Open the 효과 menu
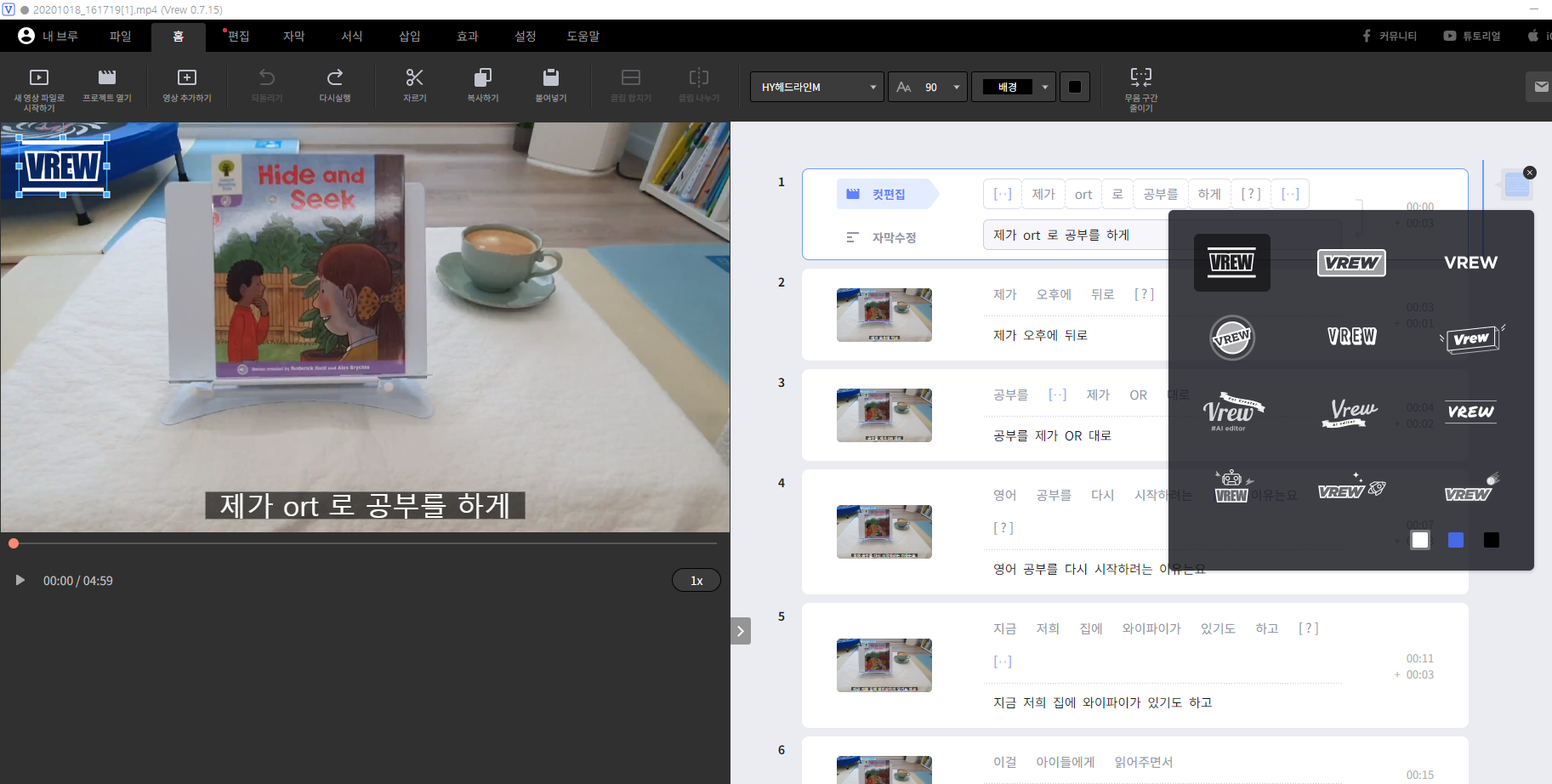Viewport: 1552px width, 784px height. click(468, 36)
